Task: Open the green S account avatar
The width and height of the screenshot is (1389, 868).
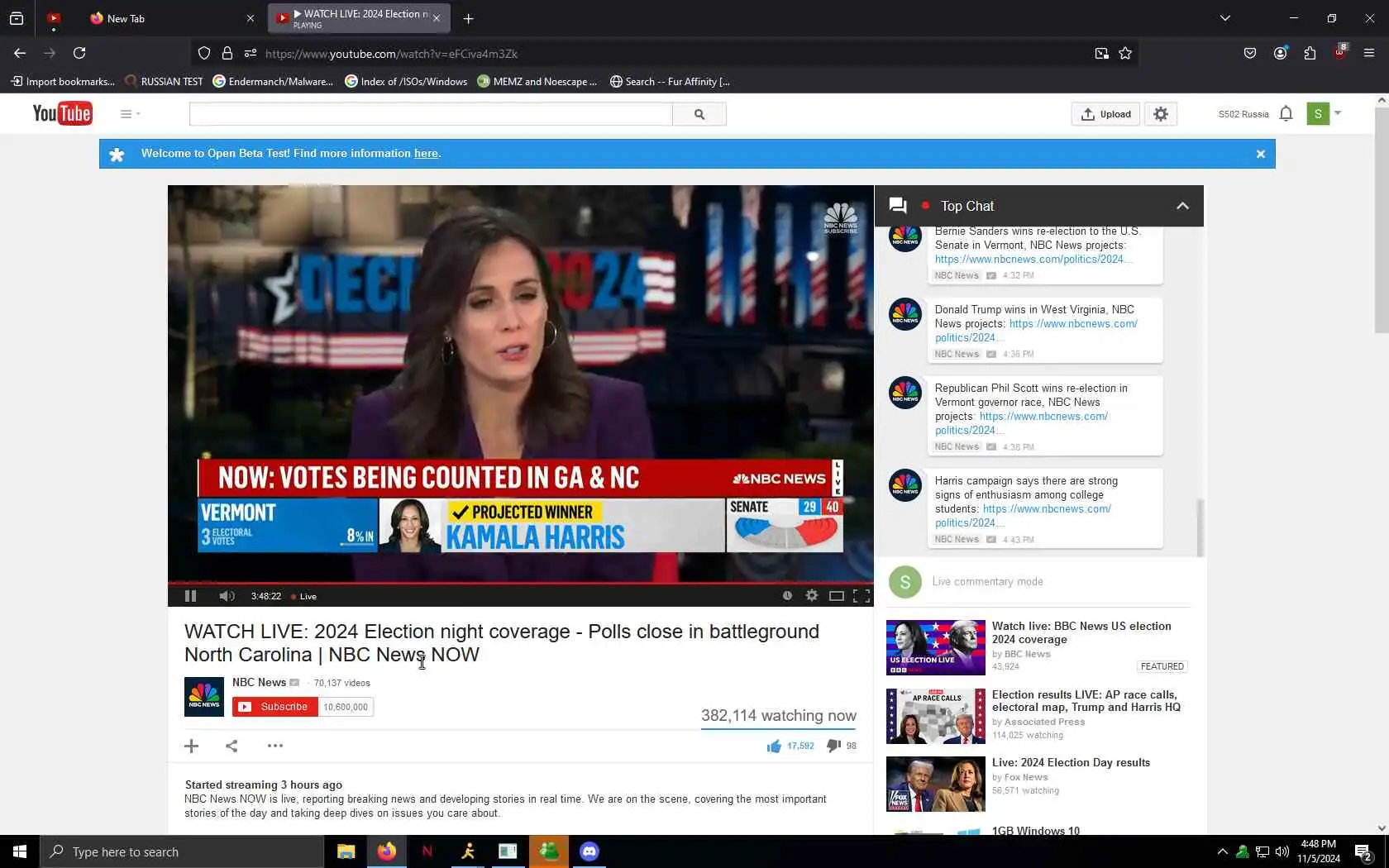Action: pyautogui.click(x=1318, y=114)
